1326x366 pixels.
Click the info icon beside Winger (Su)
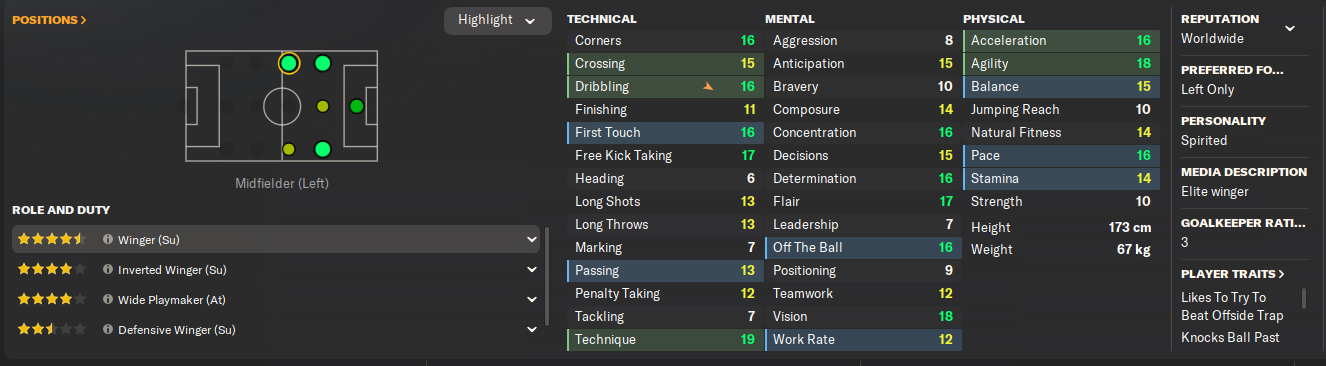107,240
